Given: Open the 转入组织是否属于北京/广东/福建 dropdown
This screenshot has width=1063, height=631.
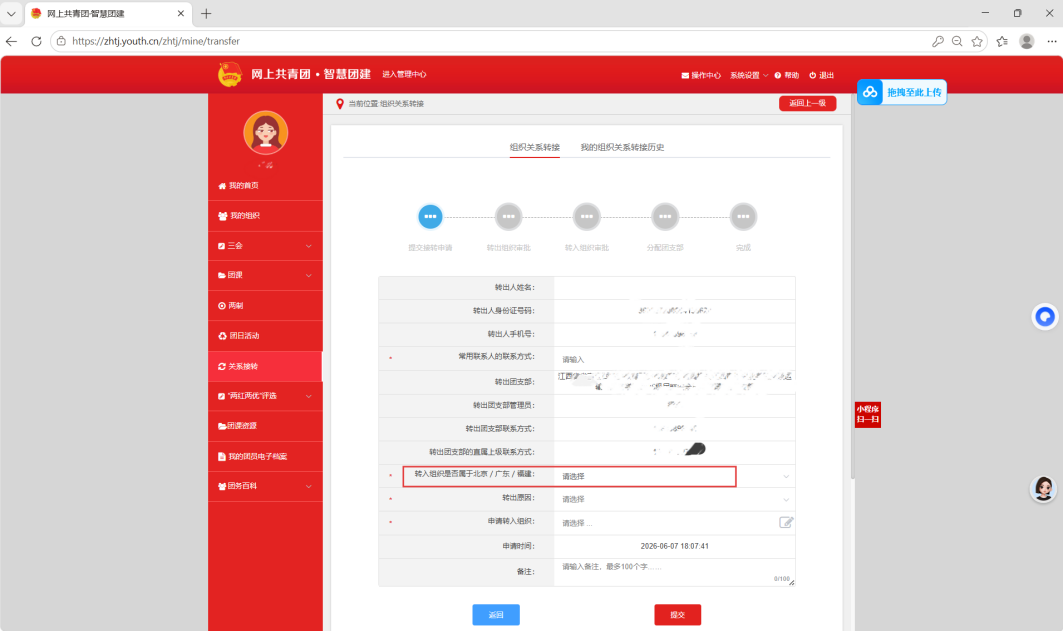Looking at the screenshot, I should (675, 476).
